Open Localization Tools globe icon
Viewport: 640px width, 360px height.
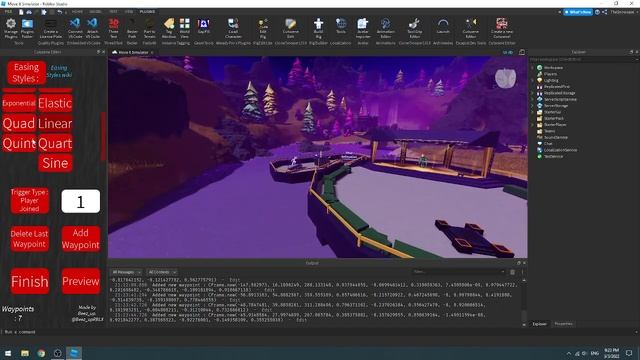point(341,27)
